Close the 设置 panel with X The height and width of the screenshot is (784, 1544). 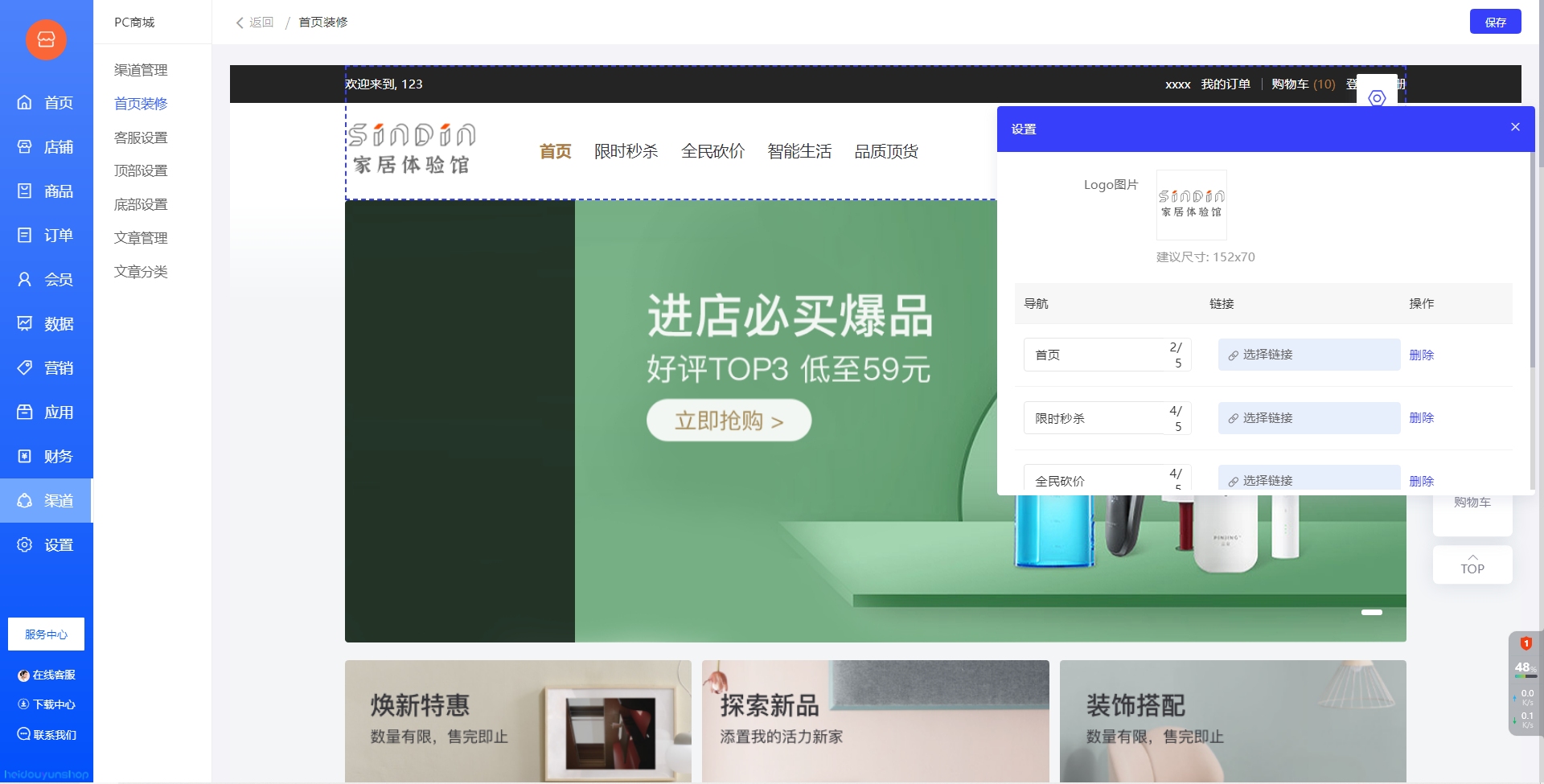1515,127
